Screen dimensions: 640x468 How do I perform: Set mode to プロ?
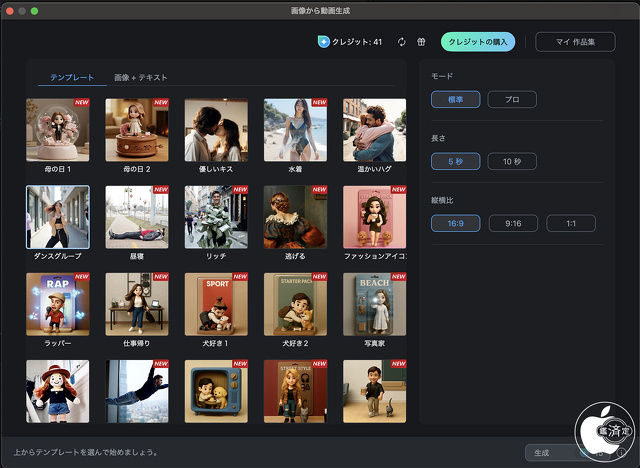(512, 99)
